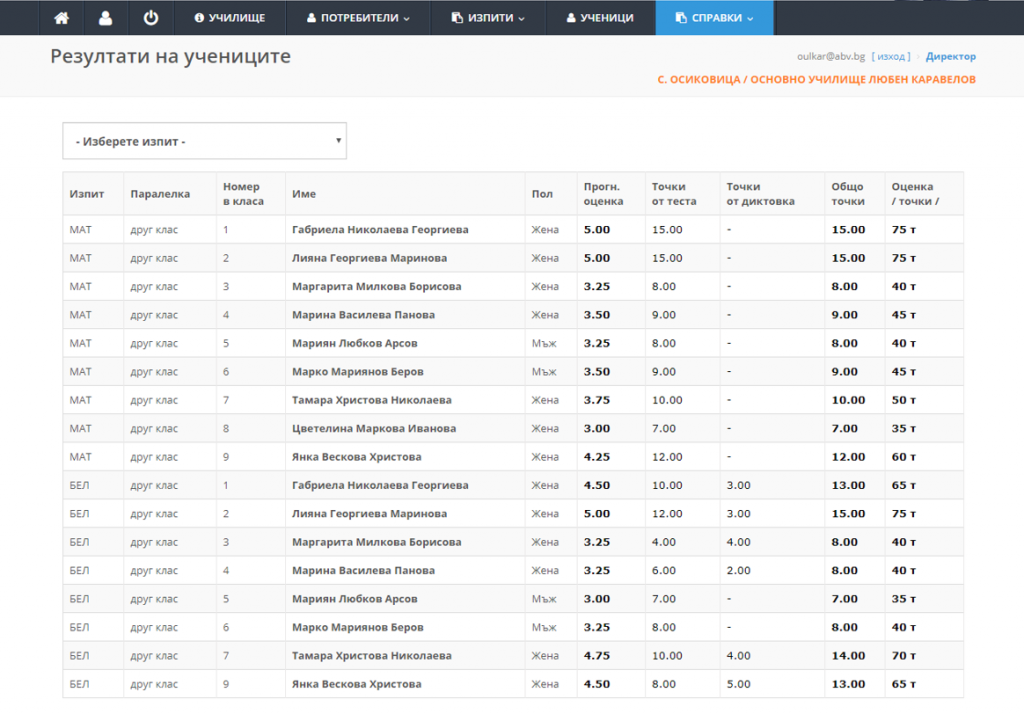Click the school name ОСНОВНО УЧИЛИЩЕ ЛЮБЕН КАРАВЕЛОВ
The width and height of the screenshot is (1024, 714).
[863, 80]
